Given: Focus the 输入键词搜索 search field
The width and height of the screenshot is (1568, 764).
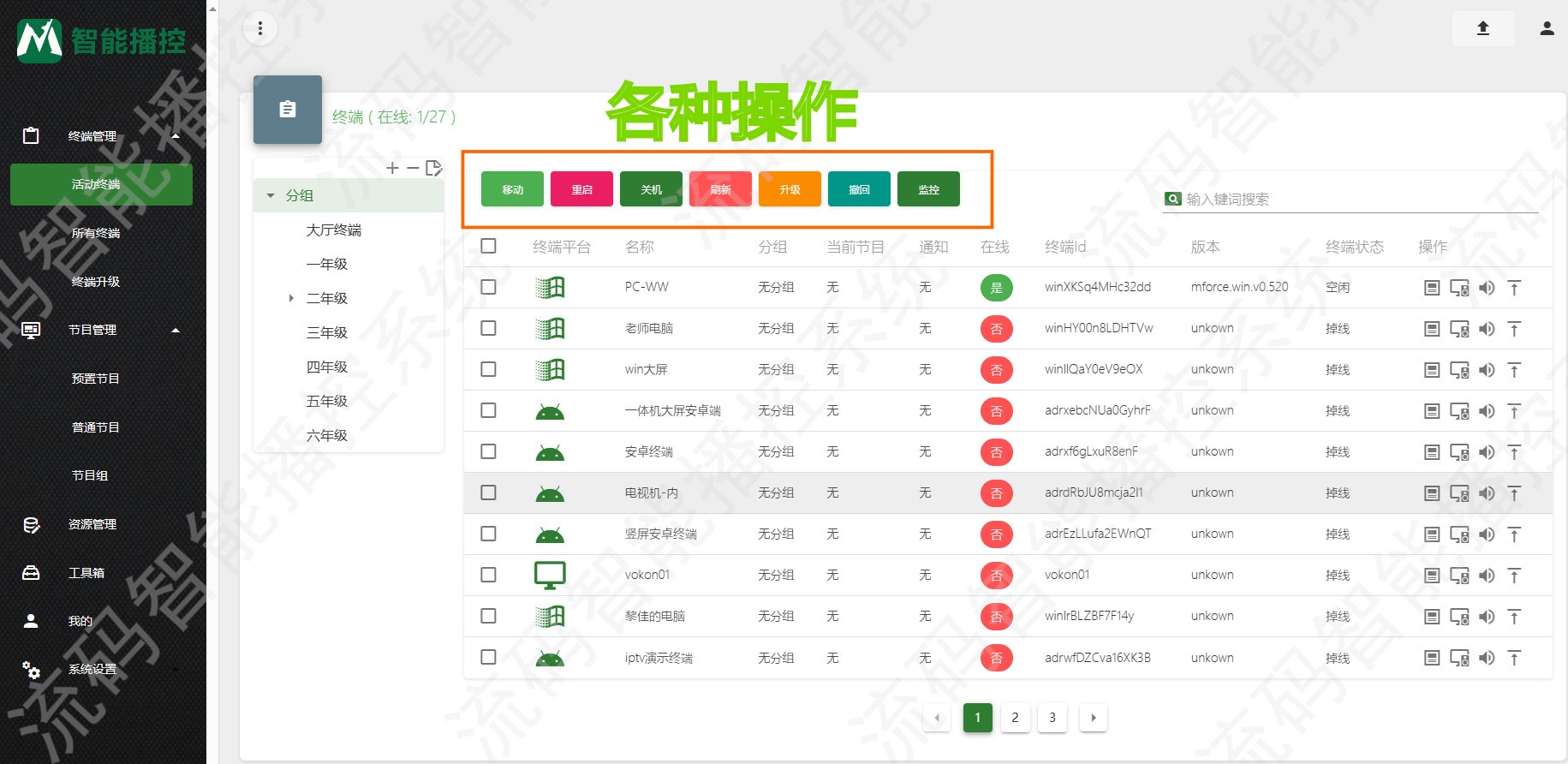Looking at the screenshot, I should [1362, 200].
